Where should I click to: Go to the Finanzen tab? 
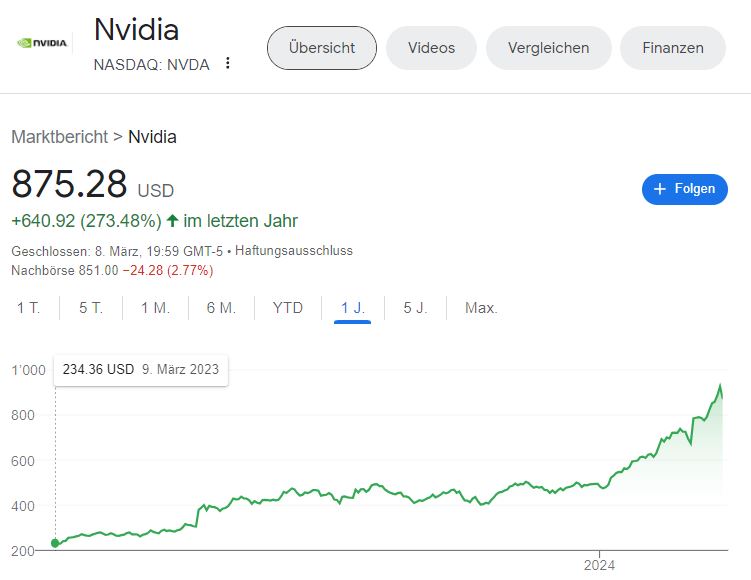tap(673, 48)
